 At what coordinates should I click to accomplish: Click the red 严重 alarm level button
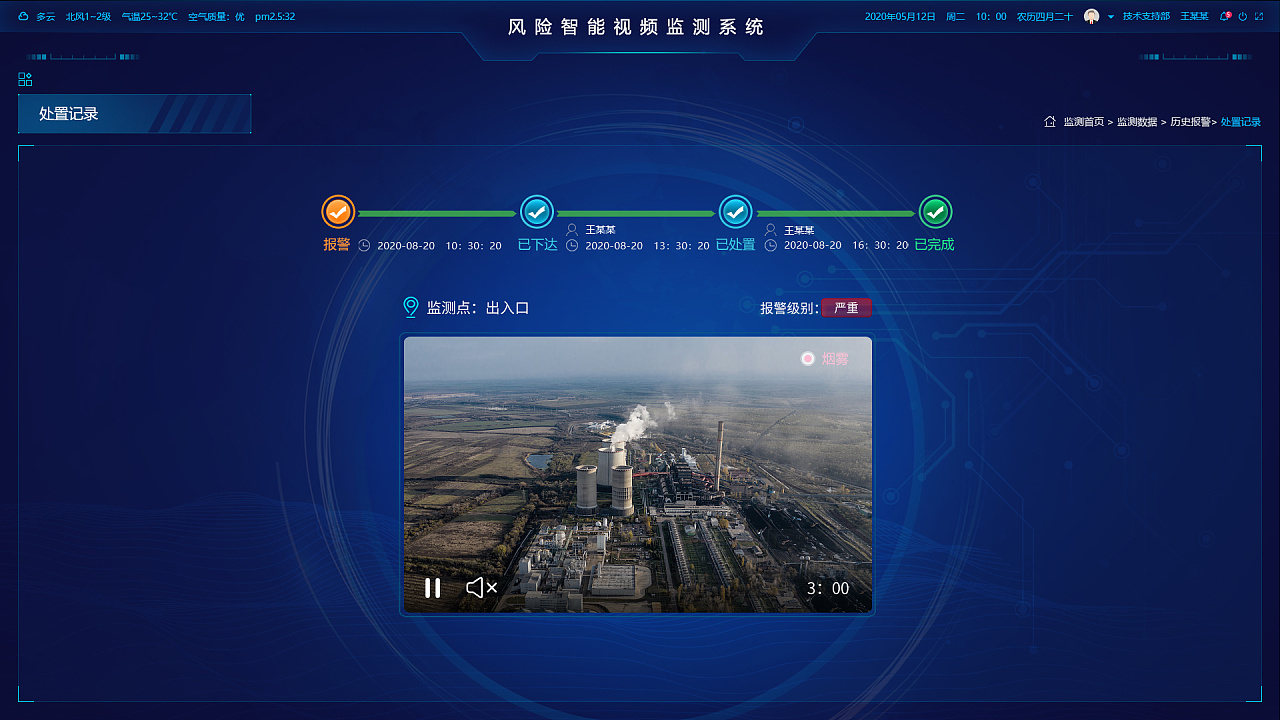point(846,308)
